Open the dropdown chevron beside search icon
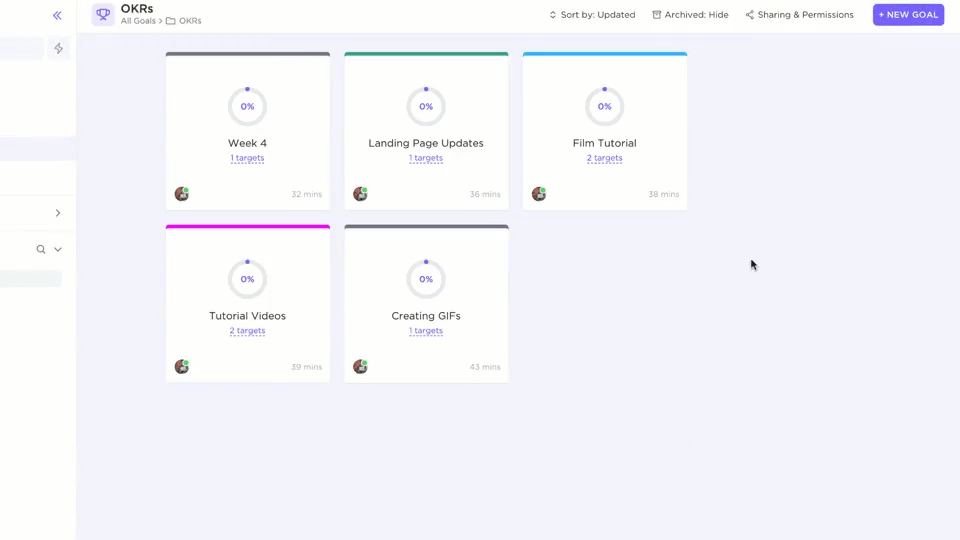The height and width of the screenshot is (540, 960). (x=58, y=249)
